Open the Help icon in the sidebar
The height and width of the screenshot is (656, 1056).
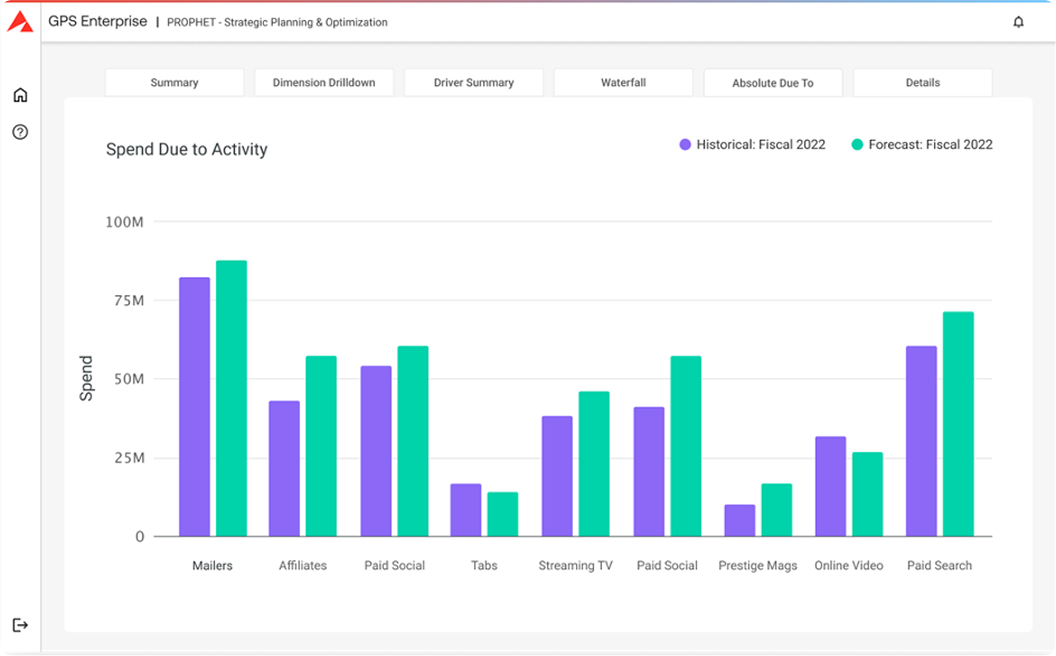19,131
